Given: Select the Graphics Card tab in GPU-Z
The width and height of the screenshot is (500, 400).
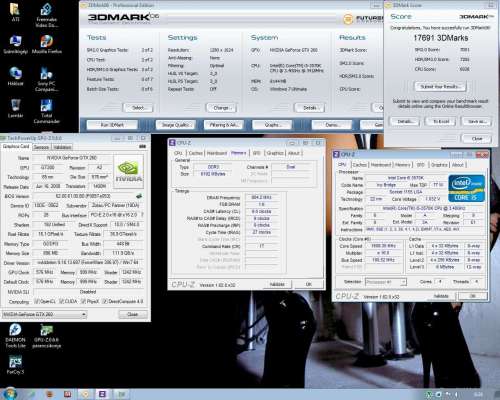Looking at the screenshot, I should coord(16,146).
